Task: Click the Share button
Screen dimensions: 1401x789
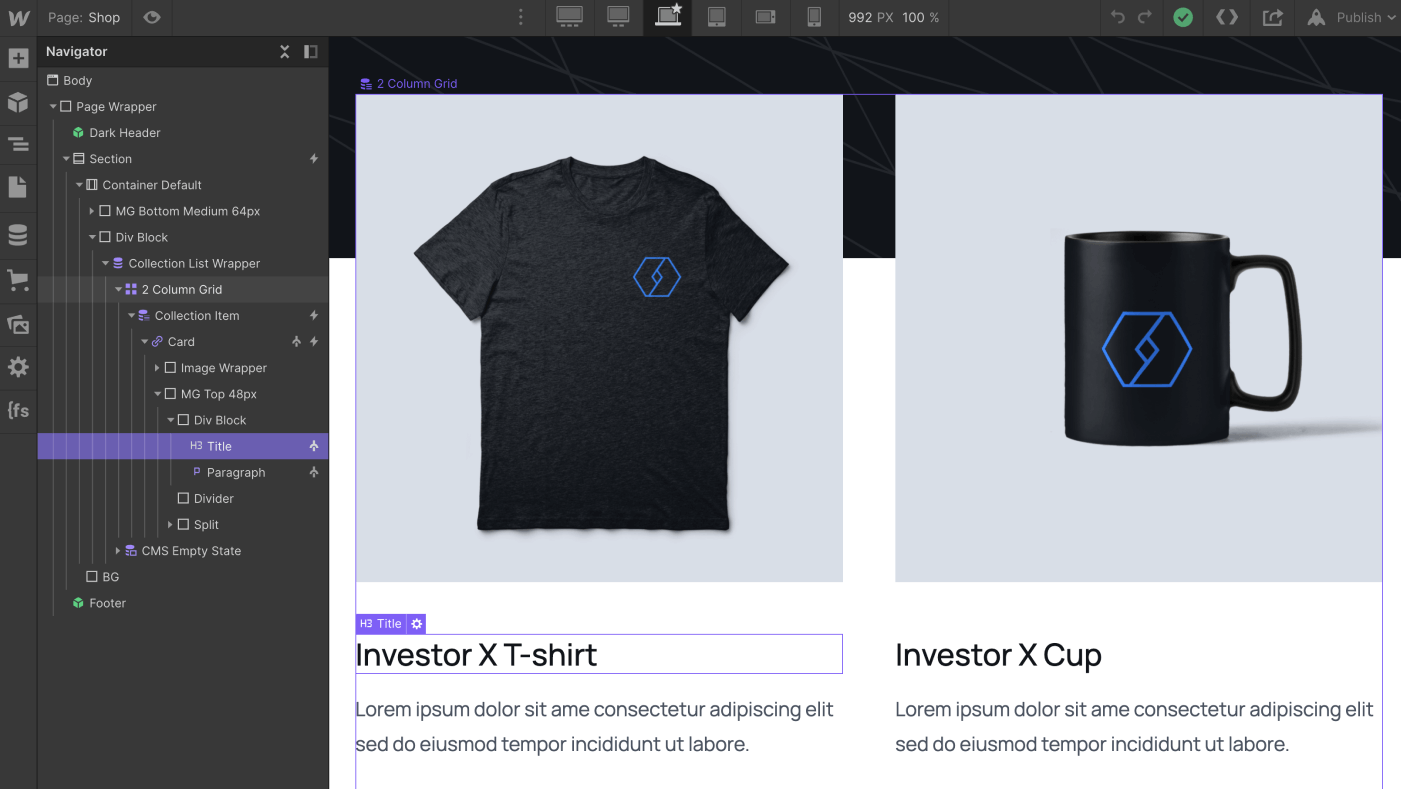Action: (x=1272, y=17)
